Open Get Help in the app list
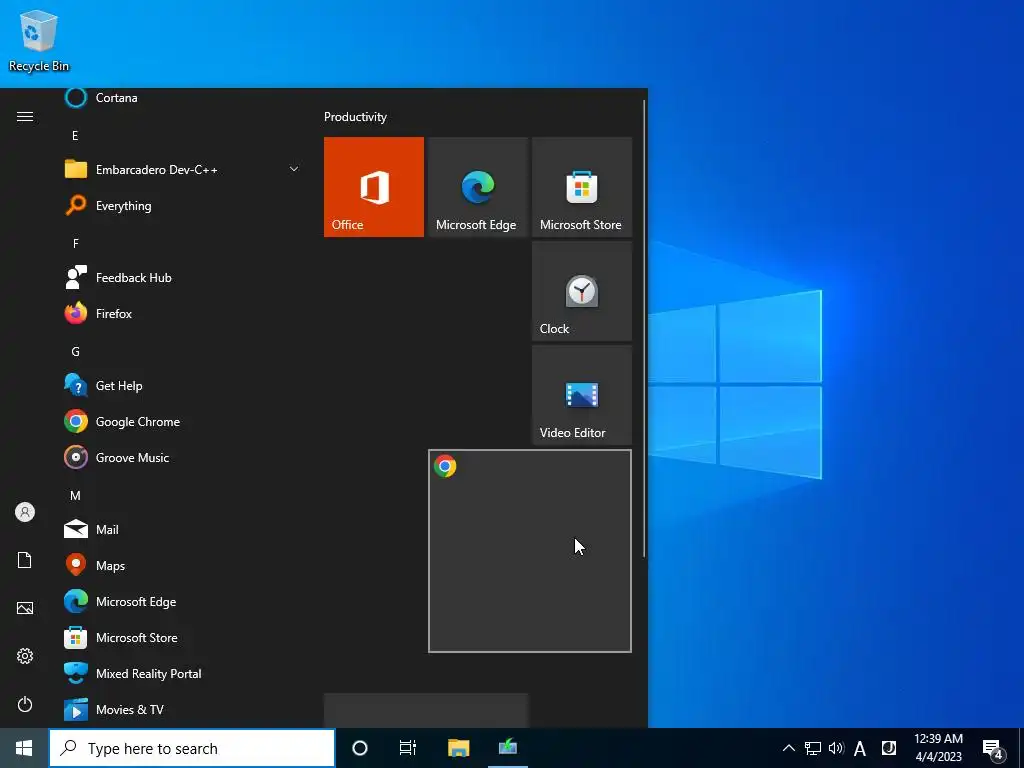This screenshot has height=768, width=1024. click(x=183, y=386)
